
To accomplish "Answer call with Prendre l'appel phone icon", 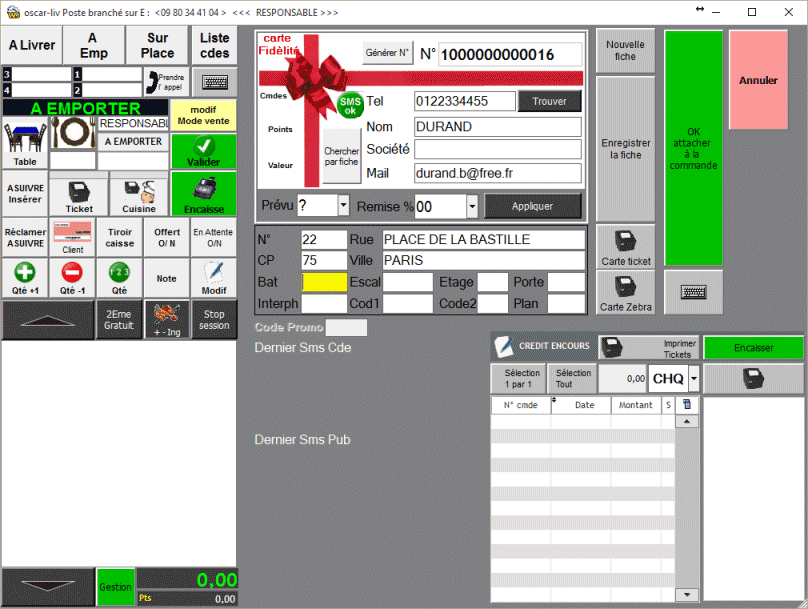I will tap(165, 81).
